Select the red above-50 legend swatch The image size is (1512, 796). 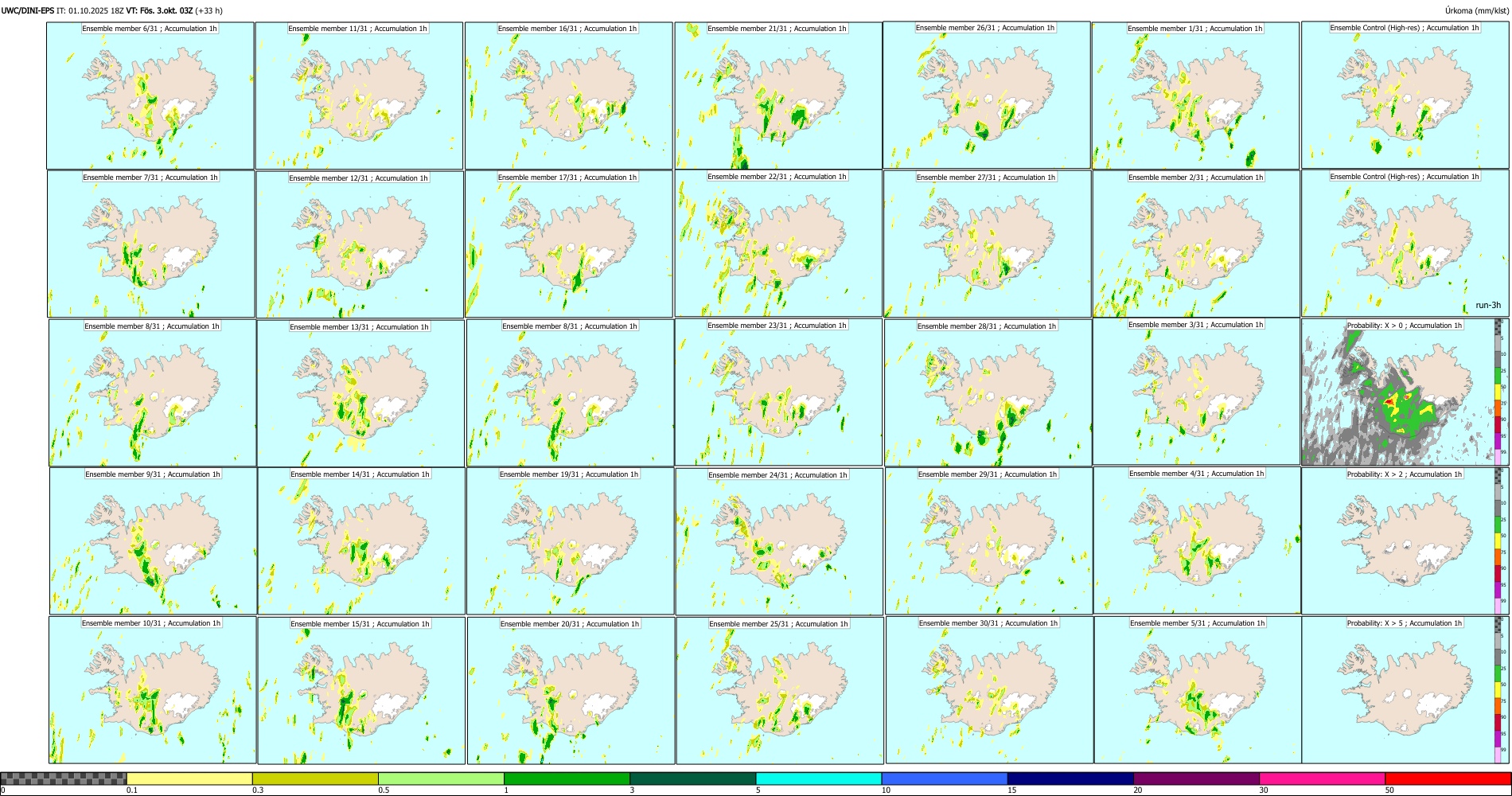(1448, 778)
